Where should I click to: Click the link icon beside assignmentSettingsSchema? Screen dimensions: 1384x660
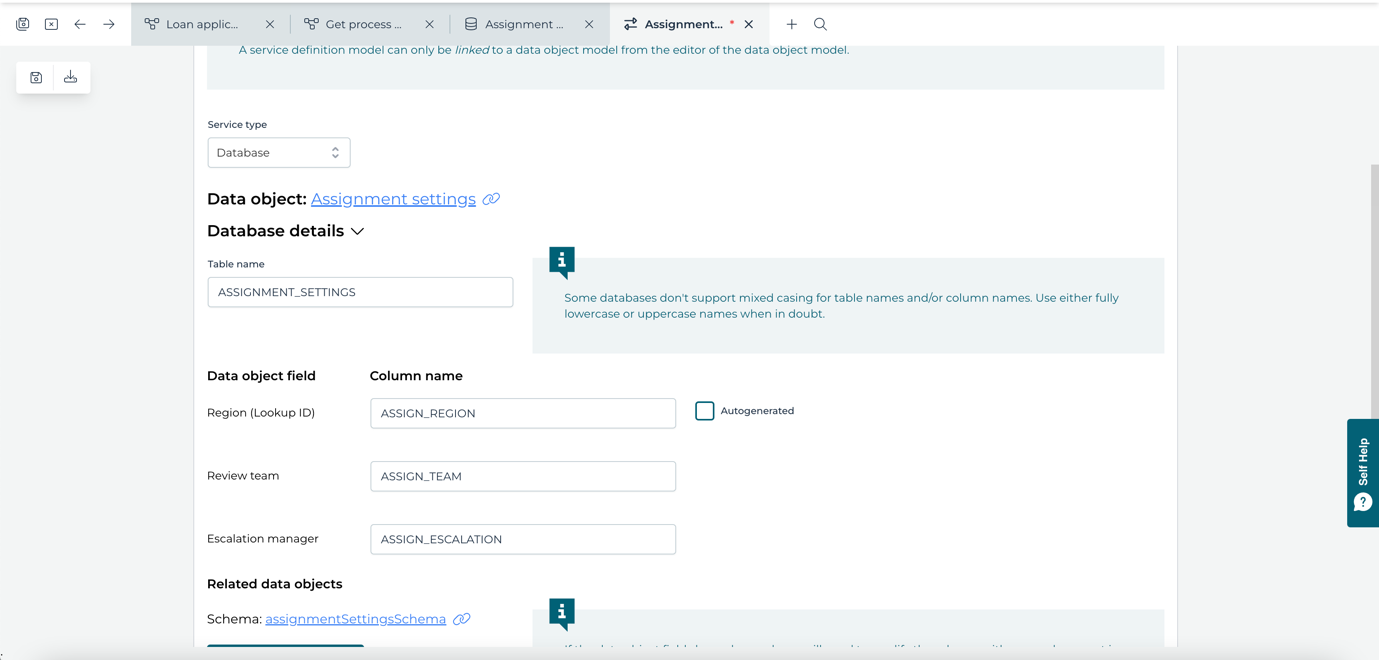(x=461, y=618)
